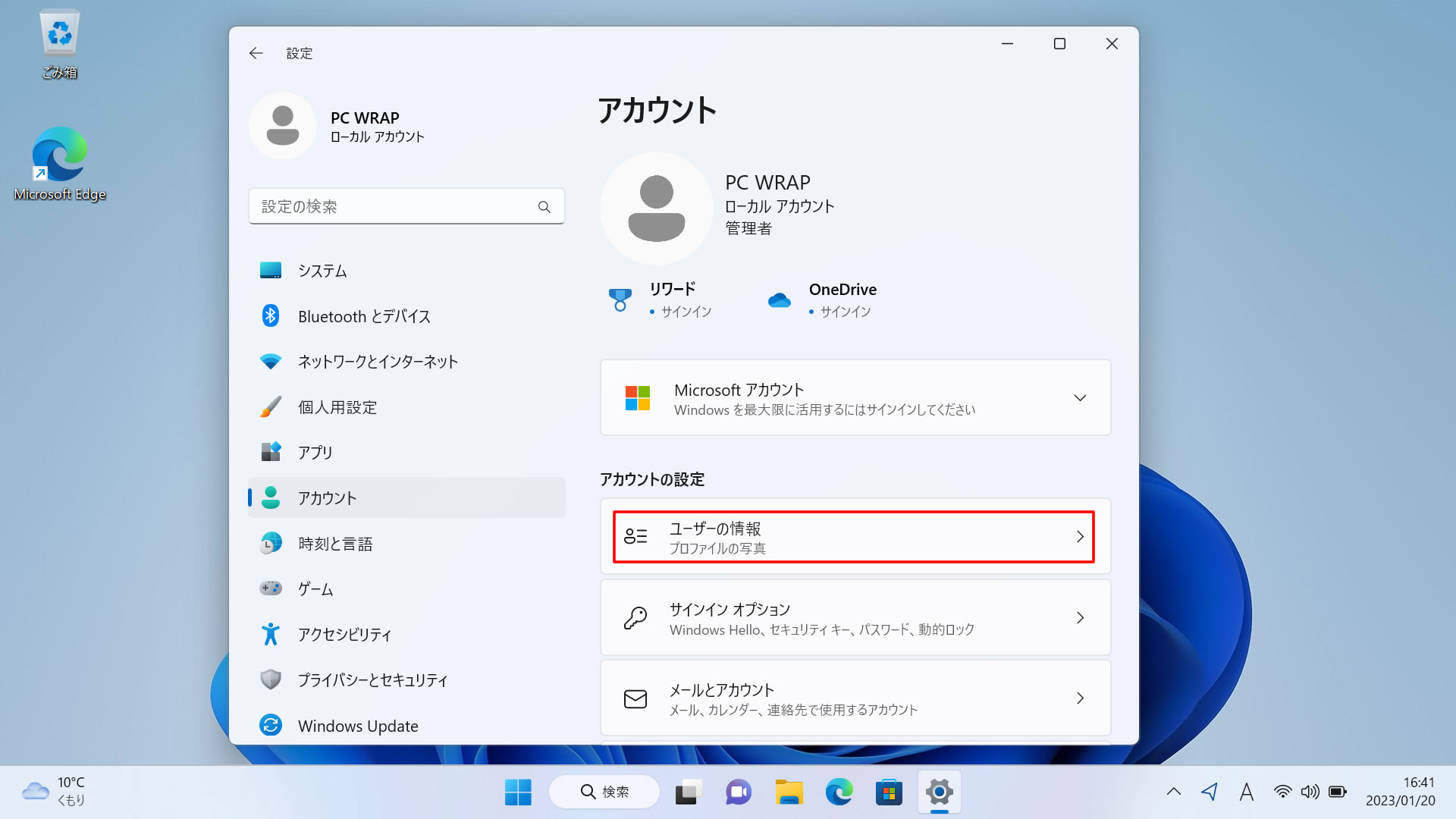Click the personalization paintbrush icon
This screenshot has height=819, width=1456.
coord(271,406)
